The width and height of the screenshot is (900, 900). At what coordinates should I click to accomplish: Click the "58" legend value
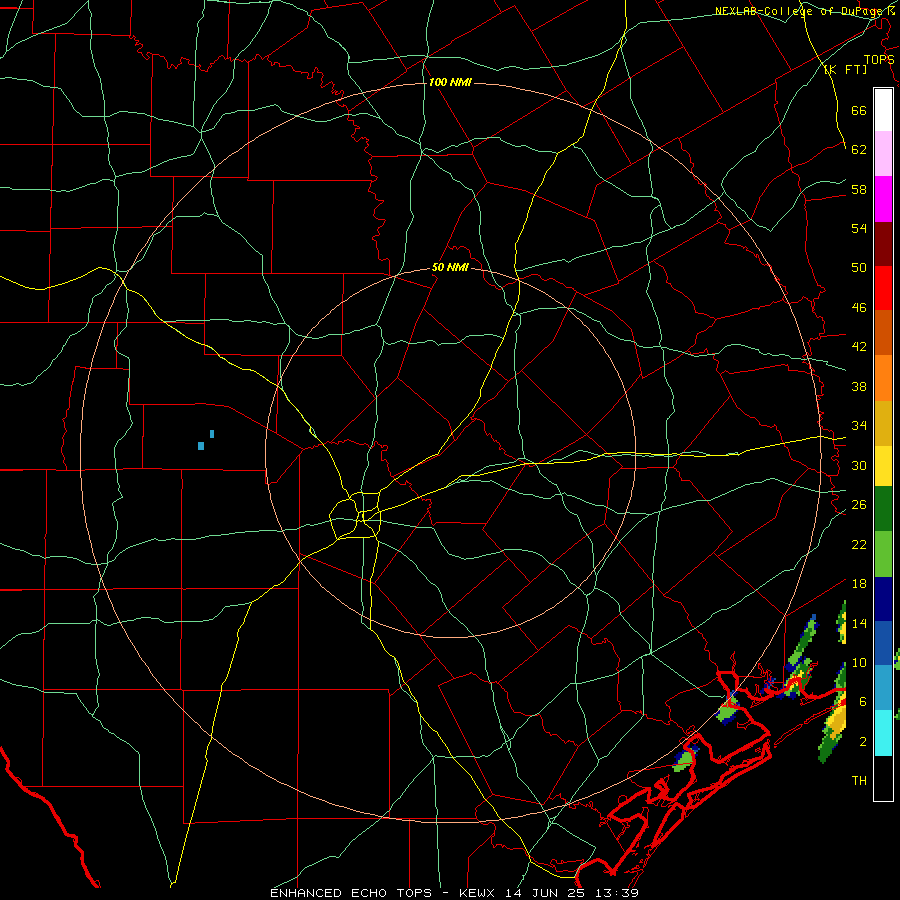point(859,189)
